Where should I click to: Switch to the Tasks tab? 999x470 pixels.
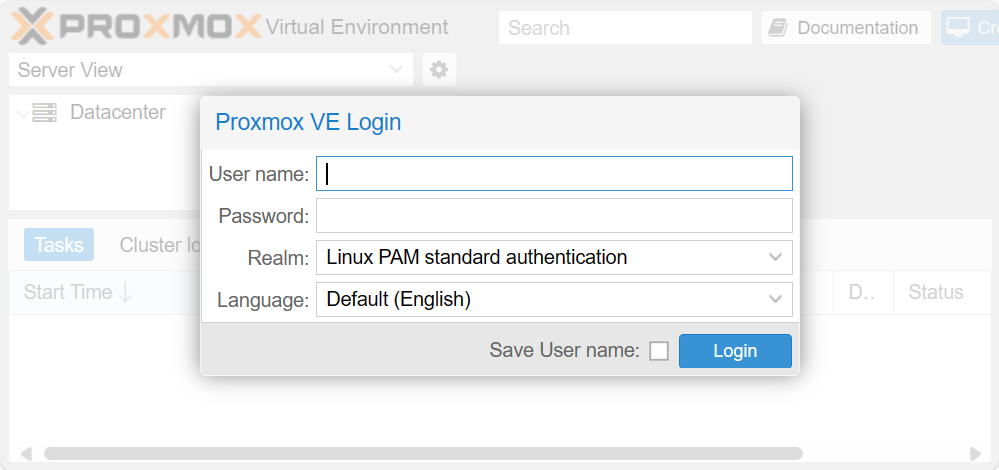58,245
